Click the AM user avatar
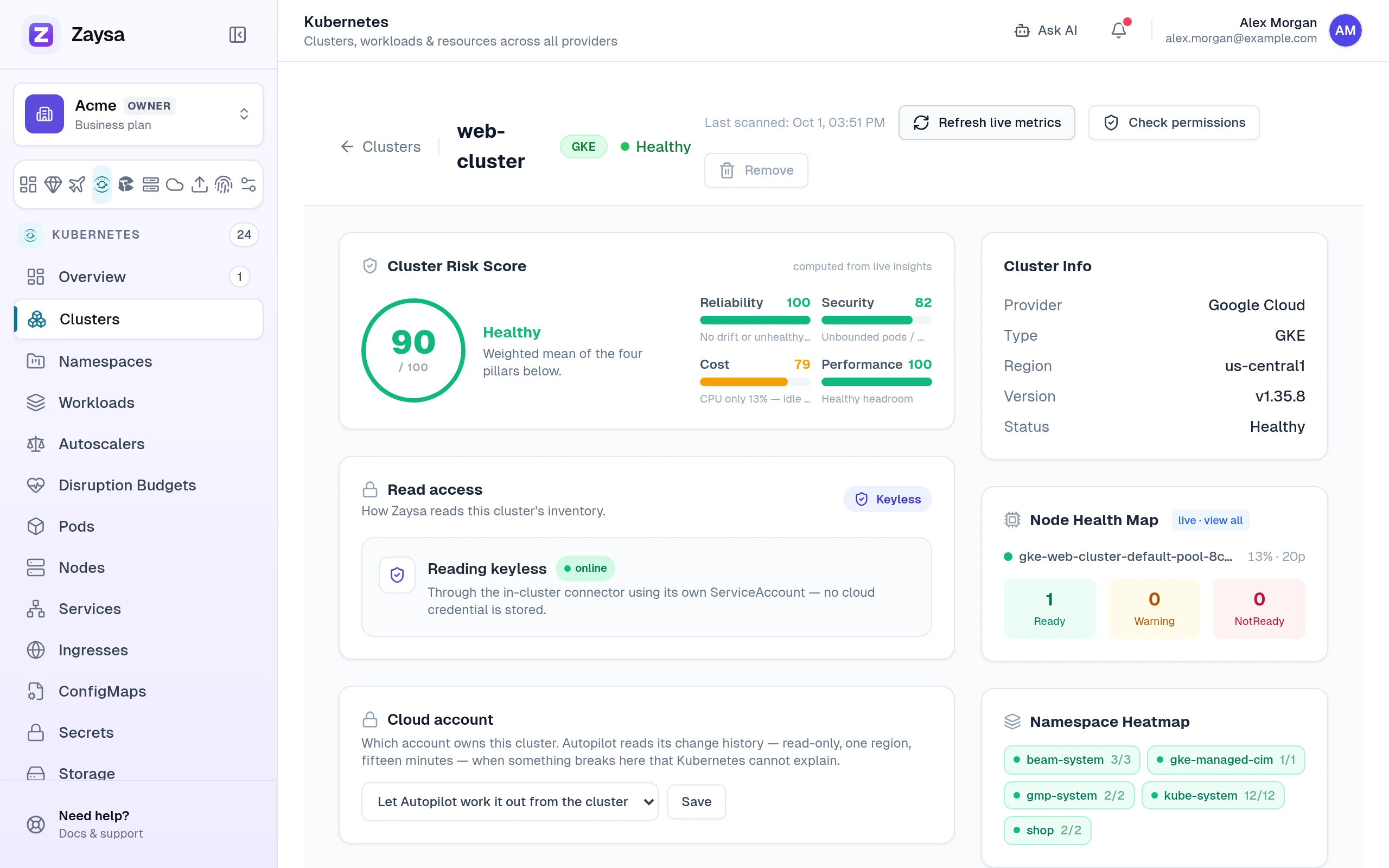Viewport: 1389px width, 868px height. coord(1345,30)
